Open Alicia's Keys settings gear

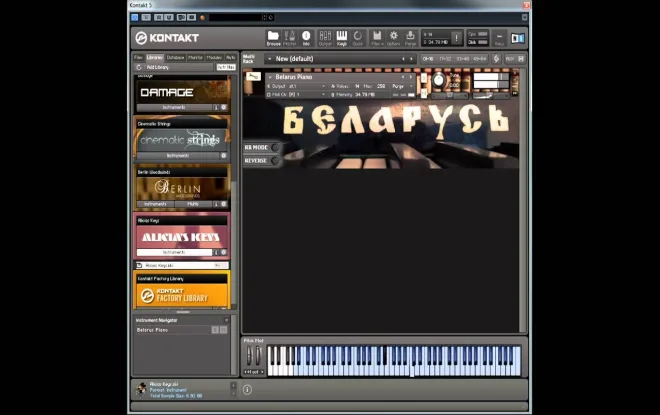(x=224, y=253)
